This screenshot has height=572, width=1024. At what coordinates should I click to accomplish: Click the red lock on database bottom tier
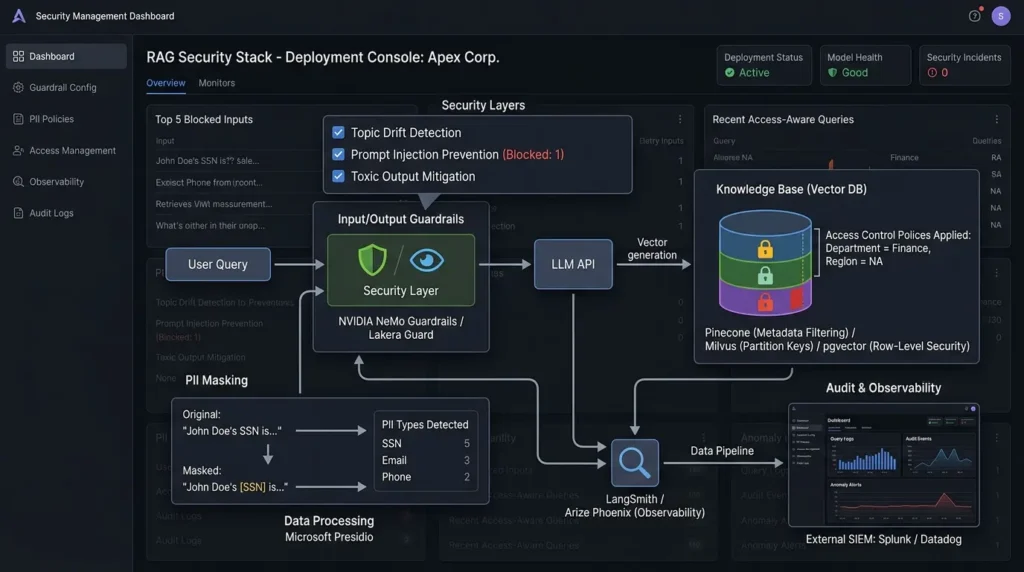[x=765, y=302]
